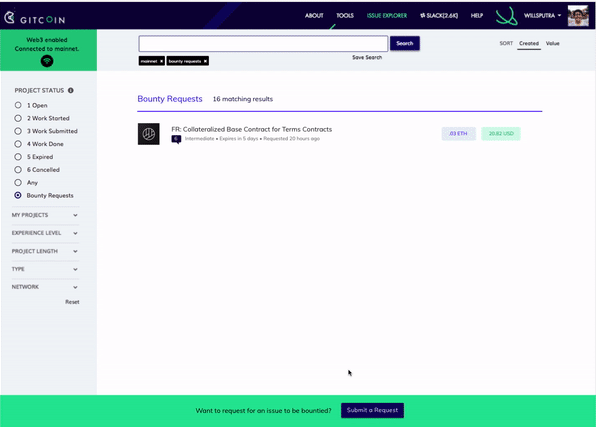
Task: Open the WILLSPUTRA user dropdown
Action: pos(542,16)
